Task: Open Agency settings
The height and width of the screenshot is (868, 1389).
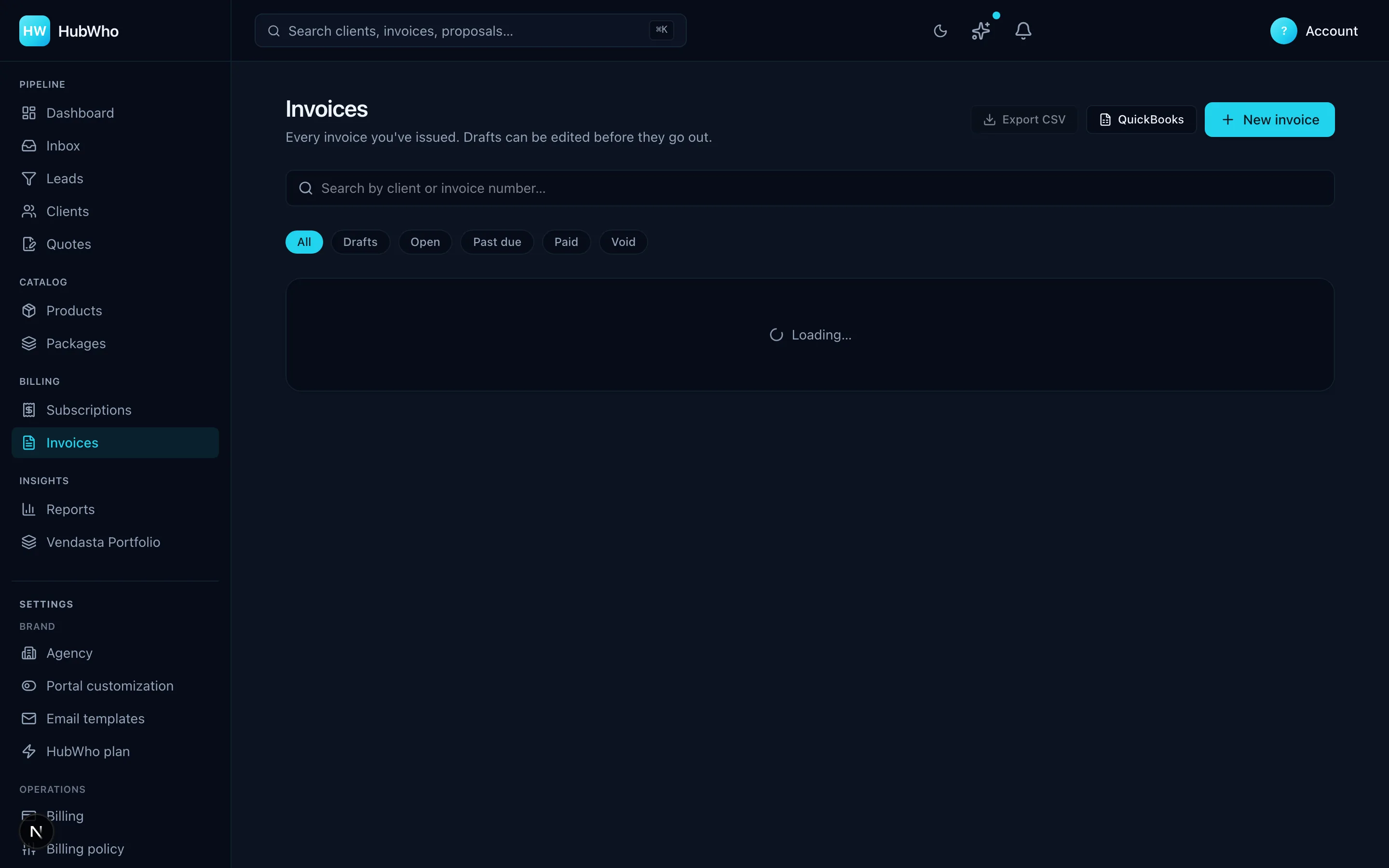Action: coord(115,653)
